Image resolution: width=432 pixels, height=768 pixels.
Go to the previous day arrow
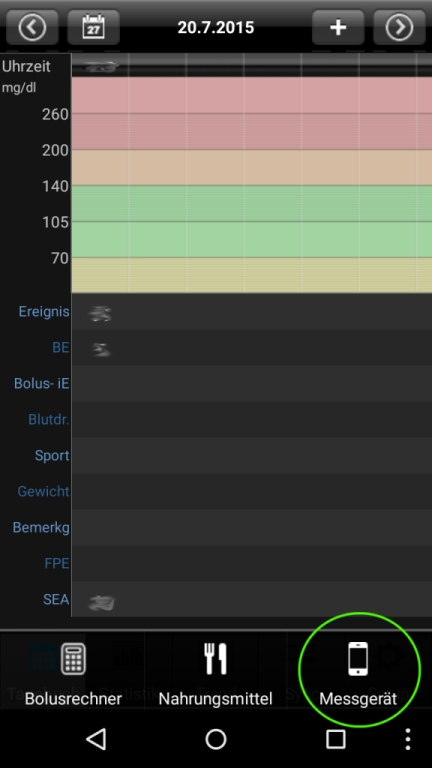[32, 27]
